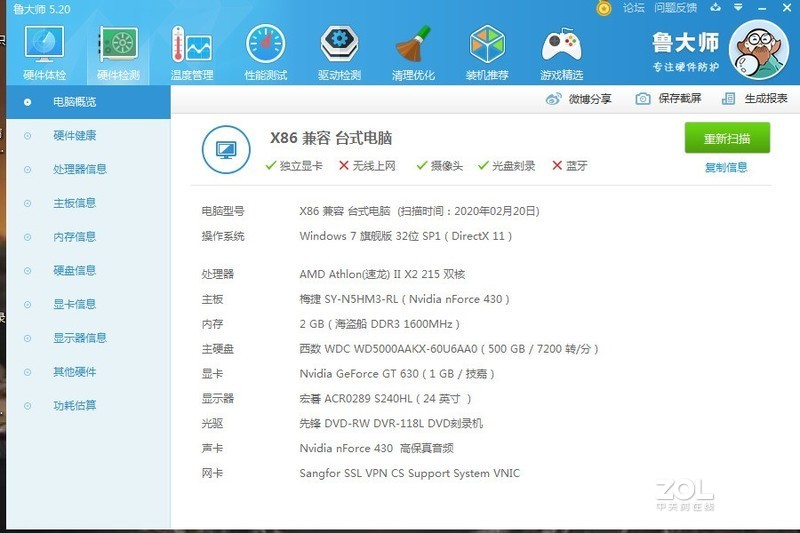Click the 鲁大师 mascot avatar

pyautogui.click(x=759, y=50)
